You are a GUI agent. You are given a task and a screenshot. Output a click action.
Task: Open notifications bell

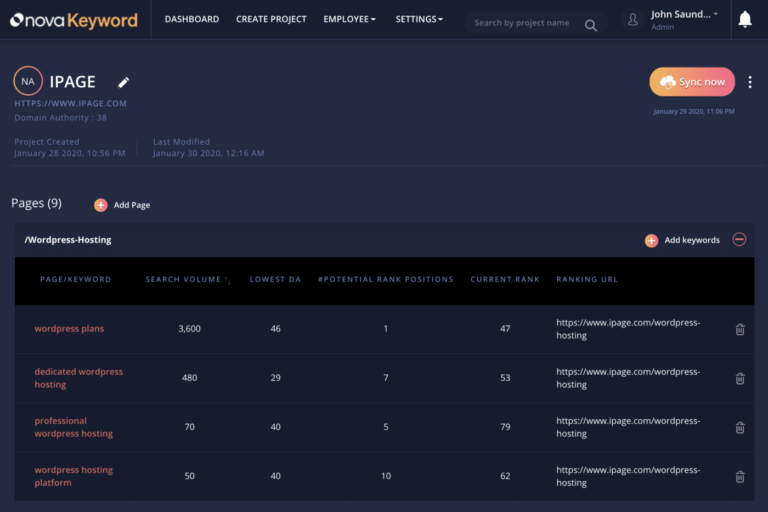[x=745, y=20]
